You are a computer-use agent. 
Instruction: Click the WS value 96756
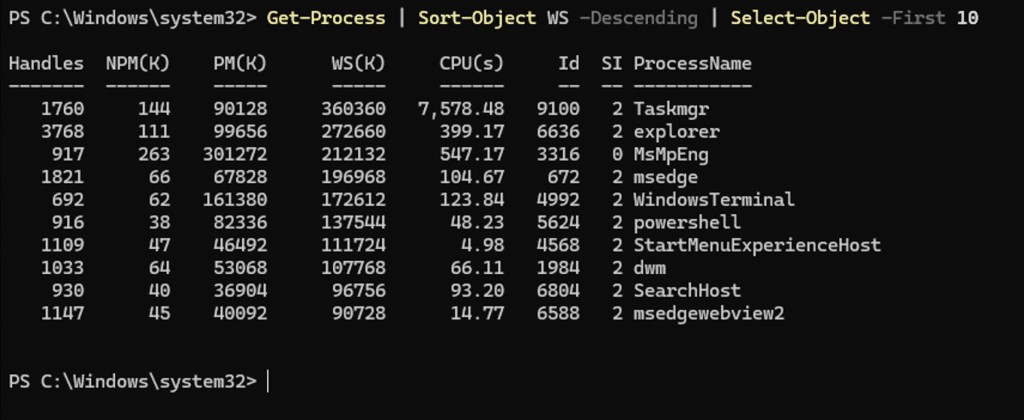(x=359, y=291)
